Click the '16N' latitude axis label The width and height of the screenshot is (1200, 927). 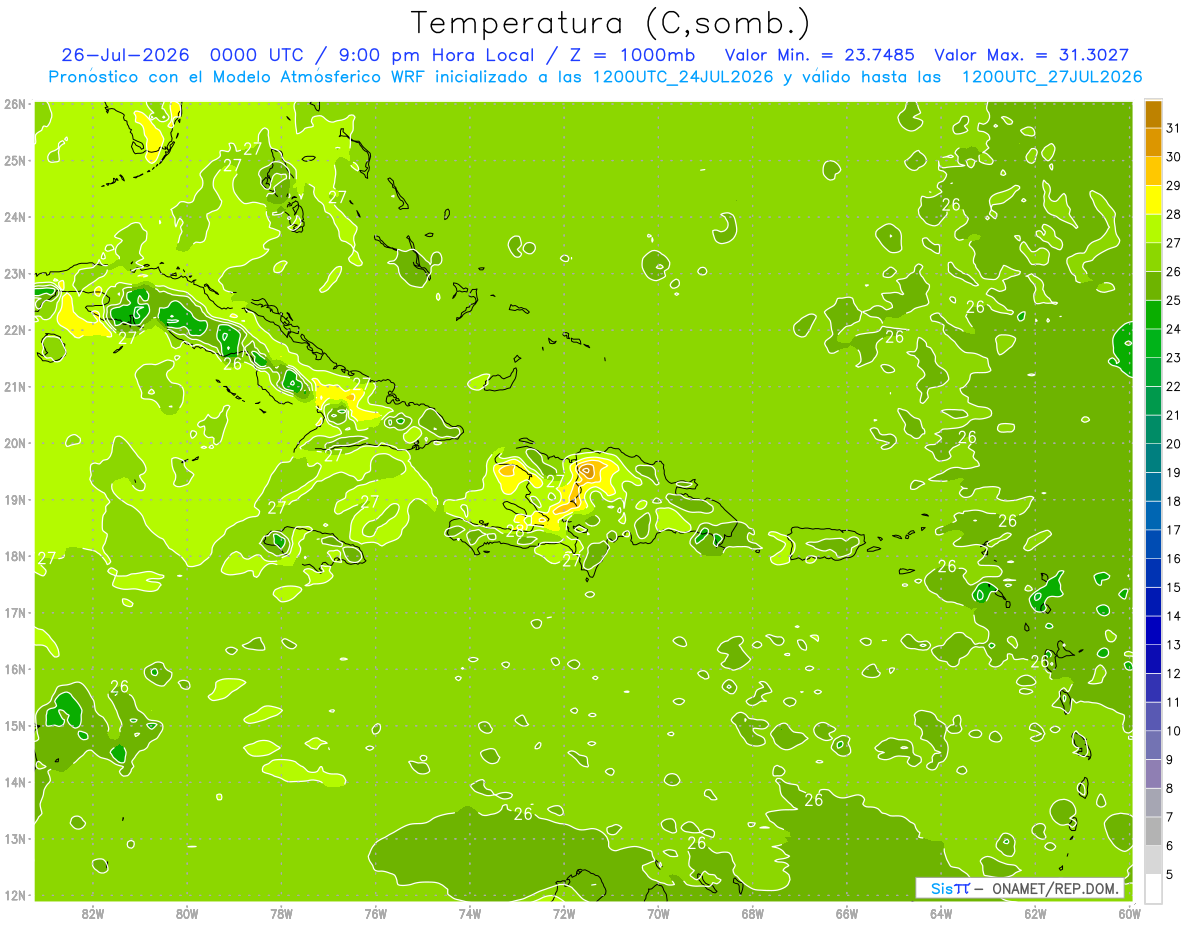click(x=15, y=669)
